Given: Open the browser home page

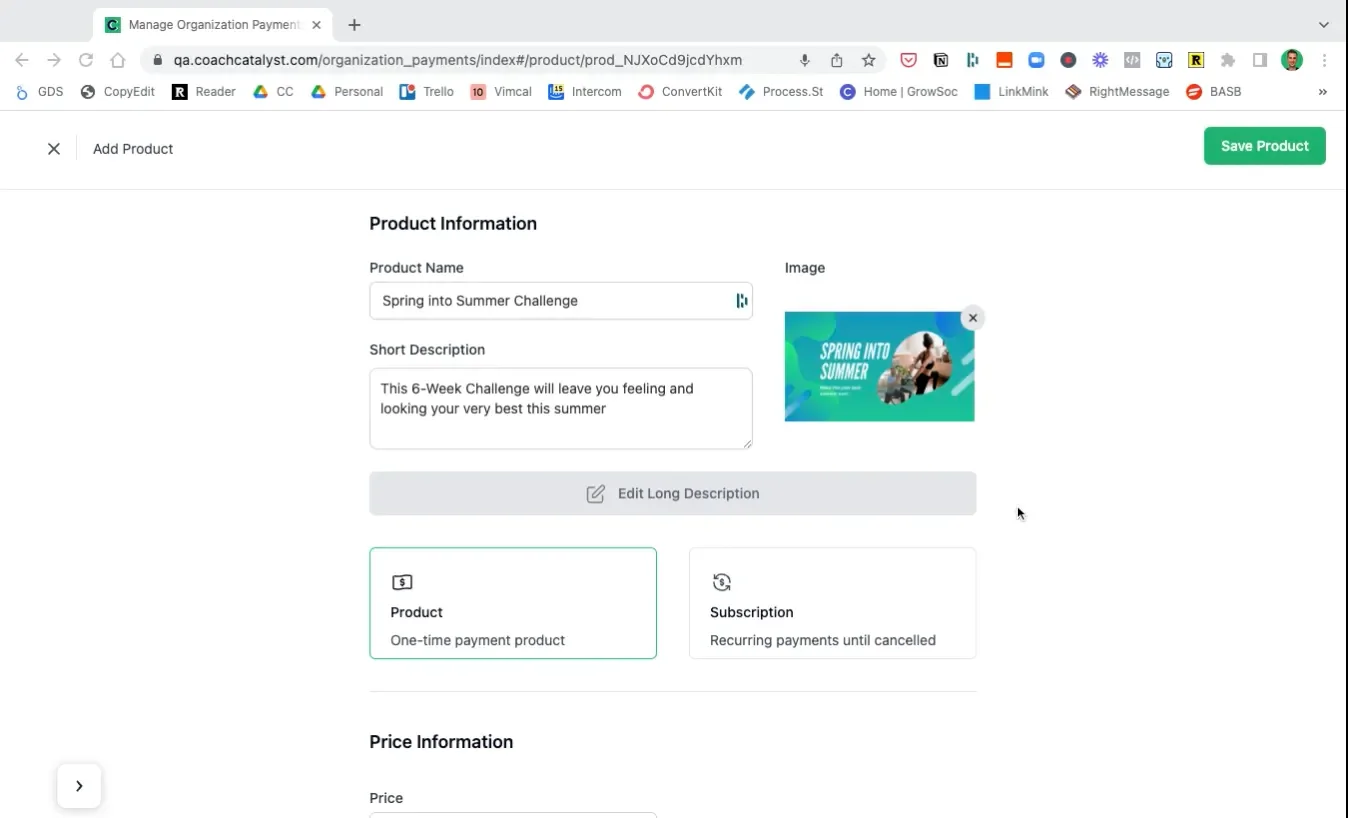Looking at the screenshot, I should [118, 60].
